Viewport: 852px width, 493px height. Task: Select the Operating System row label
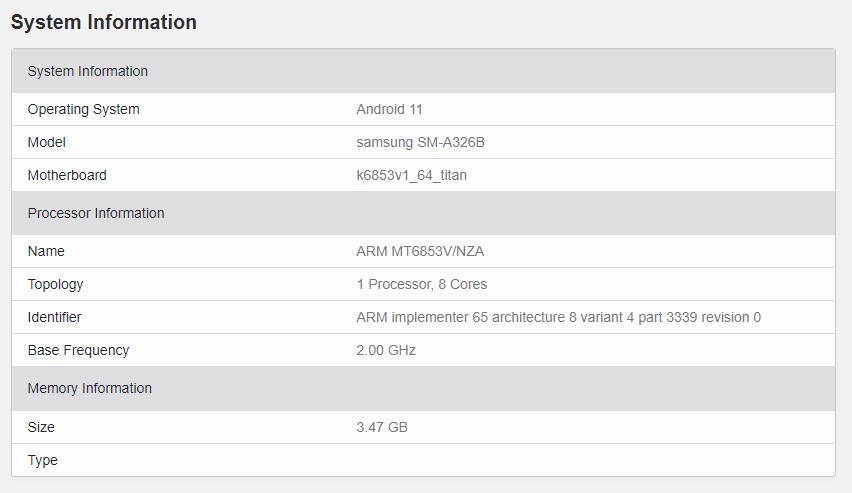tap(84, 109)
